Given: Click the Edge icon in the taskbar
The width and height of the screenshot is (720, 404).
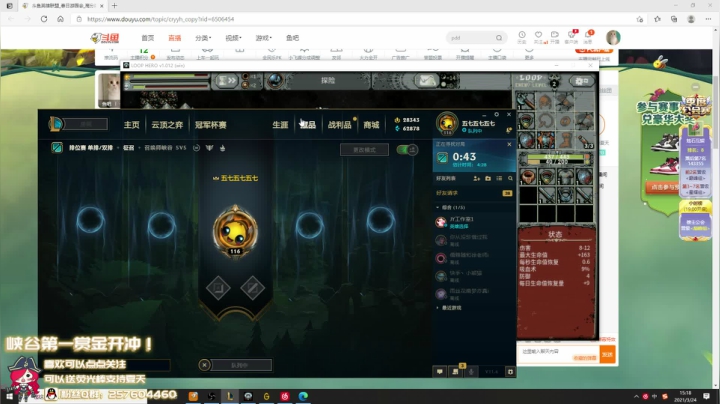Looking at the screenshot, I should click(x=303, y=396).
